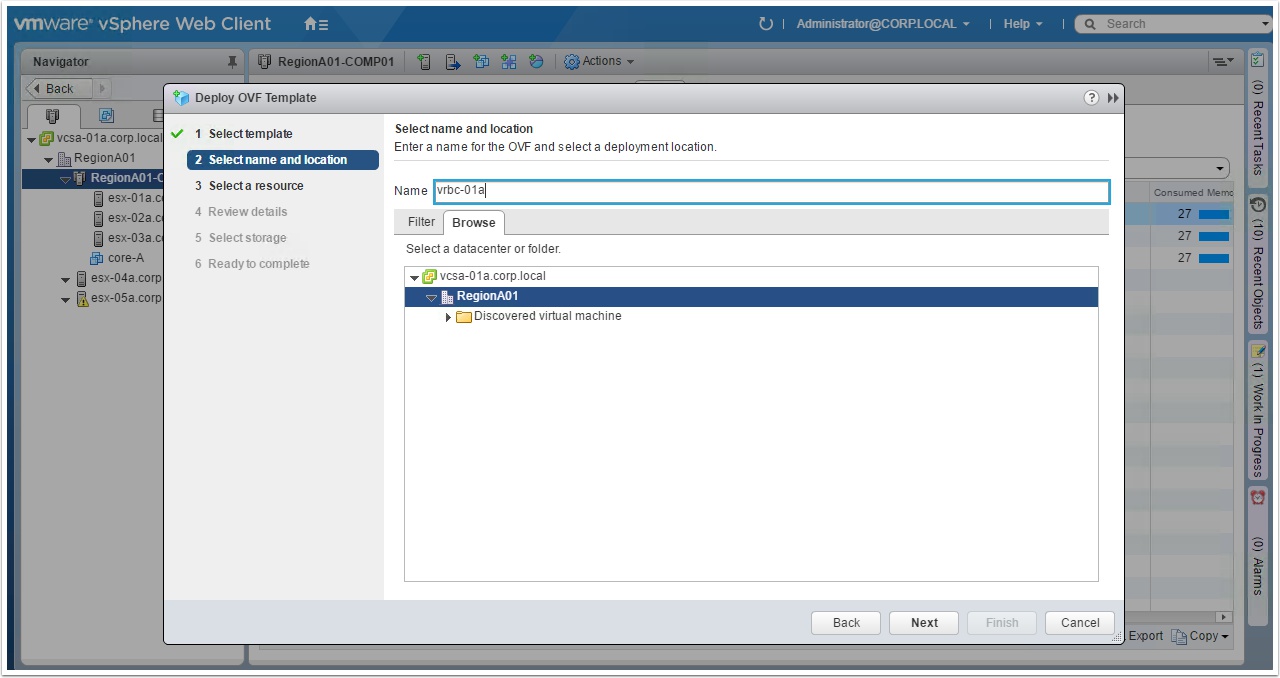This screenshot has height=678, width=1280.
Task: Open the search options dropdown arrow
Action: click(1266, 24)
